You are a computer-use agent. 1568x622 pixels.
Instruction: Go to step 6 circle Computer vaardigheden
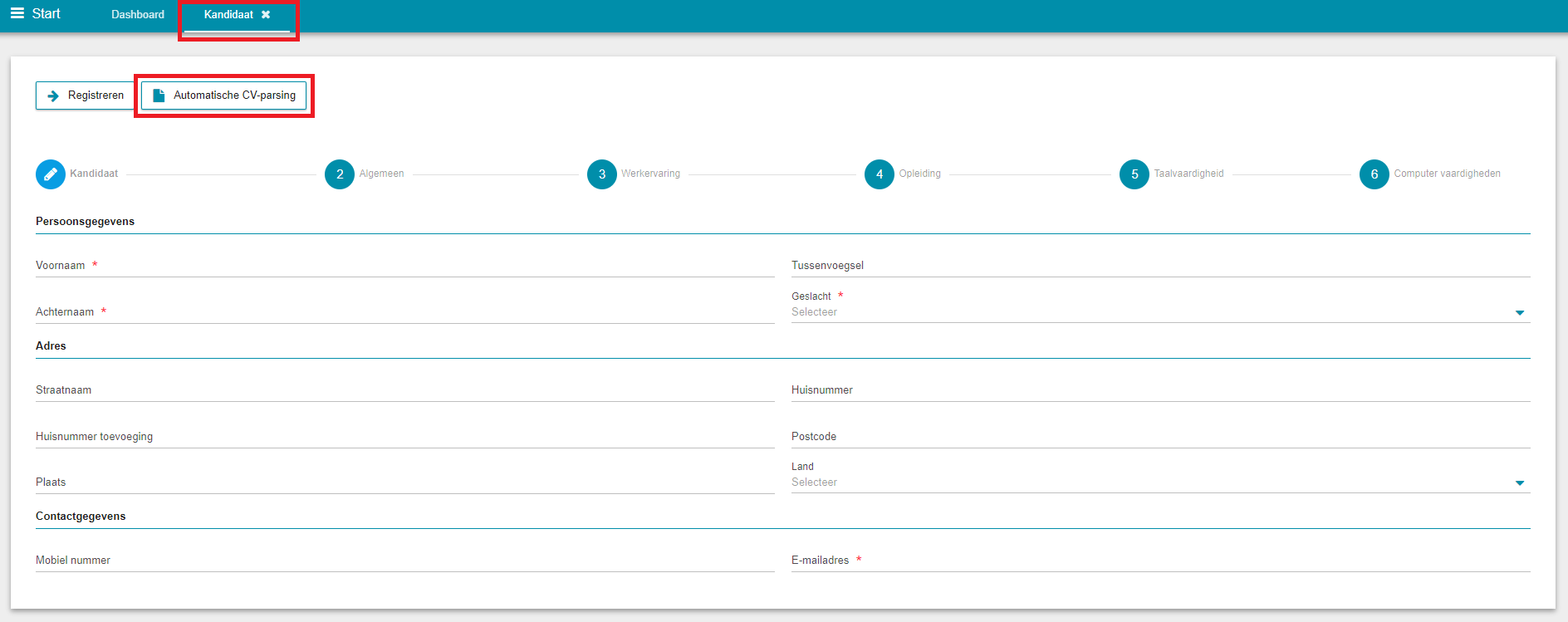click(x=1374, y=174)
